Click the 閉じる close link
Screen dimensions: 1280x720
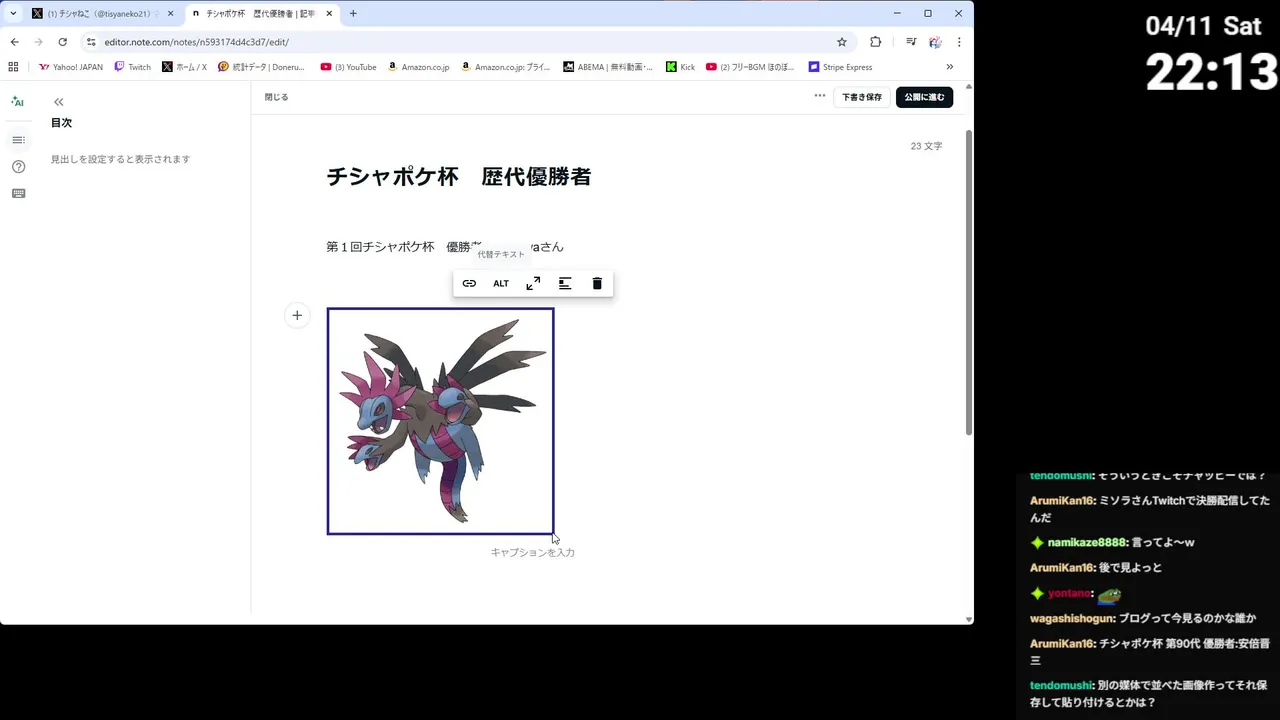point(277,97)
